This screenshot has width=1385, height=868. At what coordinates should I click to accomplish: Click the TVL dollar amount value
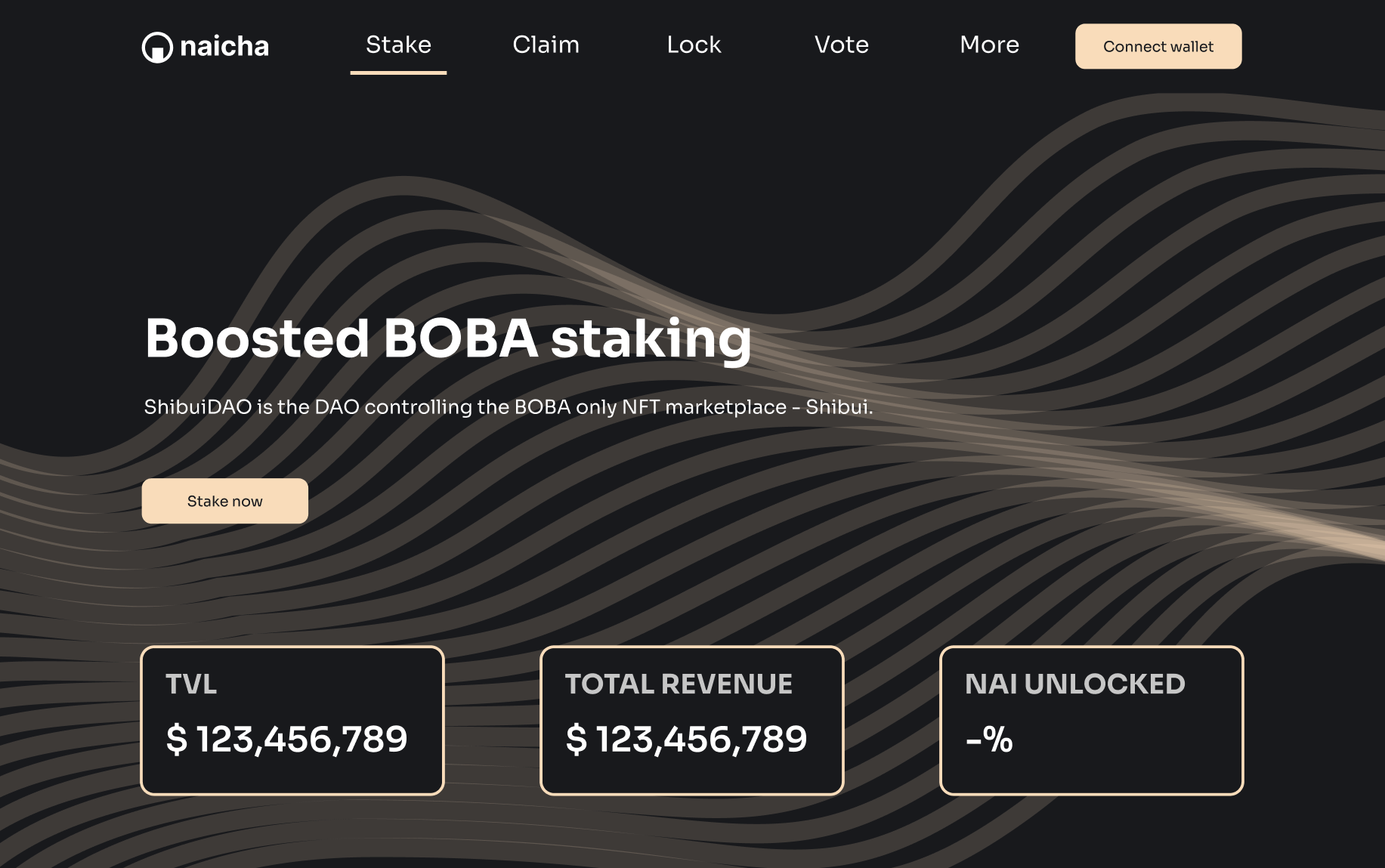tap(286, 739)
